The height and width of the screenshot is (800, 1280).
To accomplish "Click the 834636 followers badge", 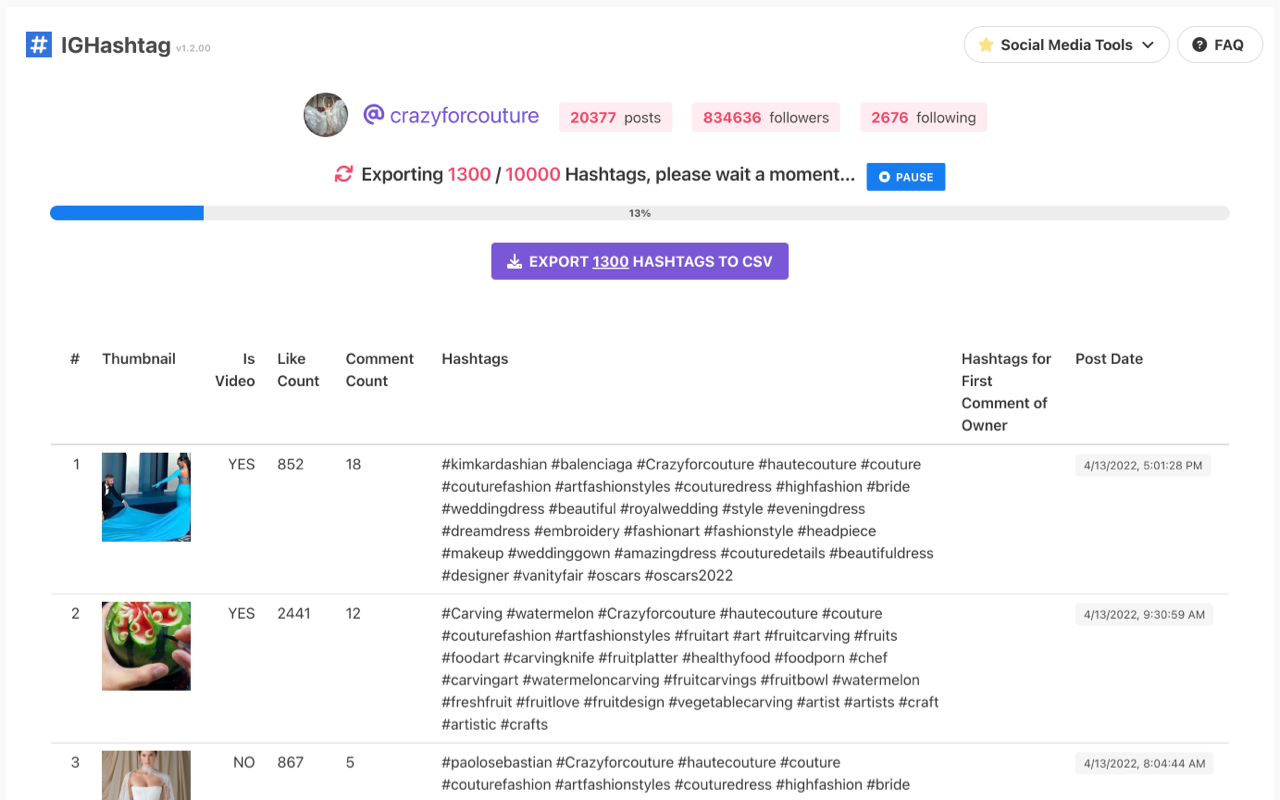I will coord(765,117).
